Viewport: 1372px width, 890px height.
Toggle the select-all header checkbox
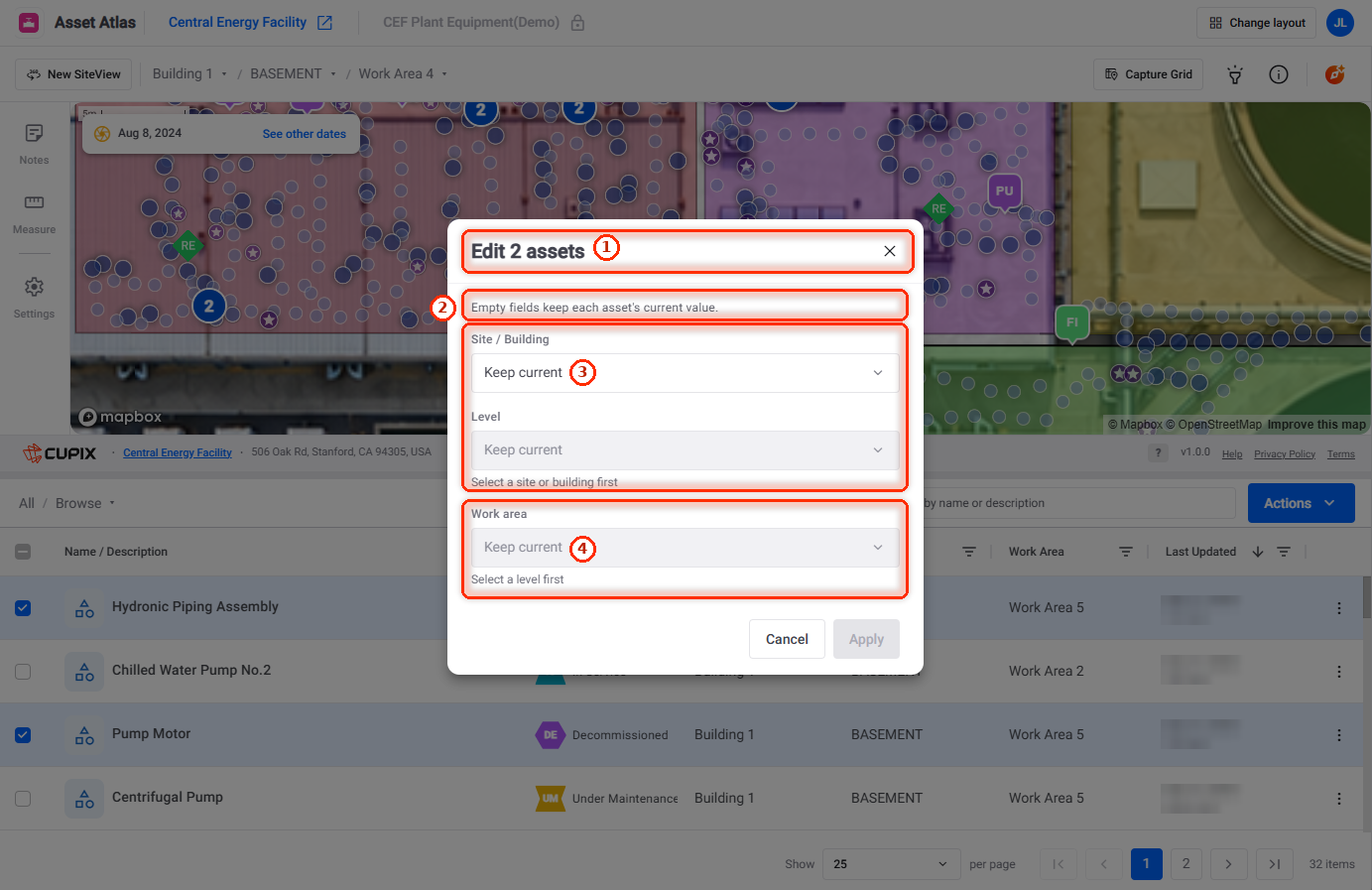(x=23, y=552)
